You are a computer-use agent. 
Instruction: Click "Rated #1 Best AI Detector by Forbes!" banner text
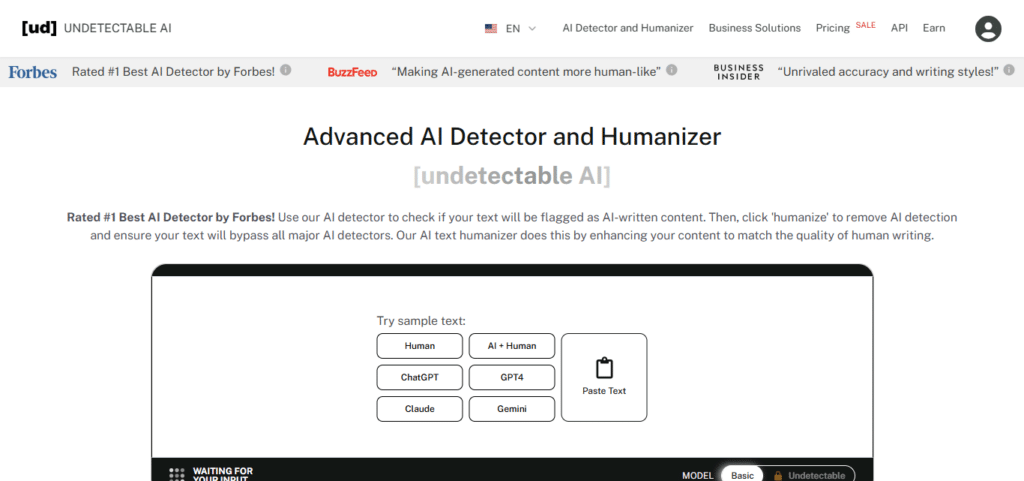point(173,72)
